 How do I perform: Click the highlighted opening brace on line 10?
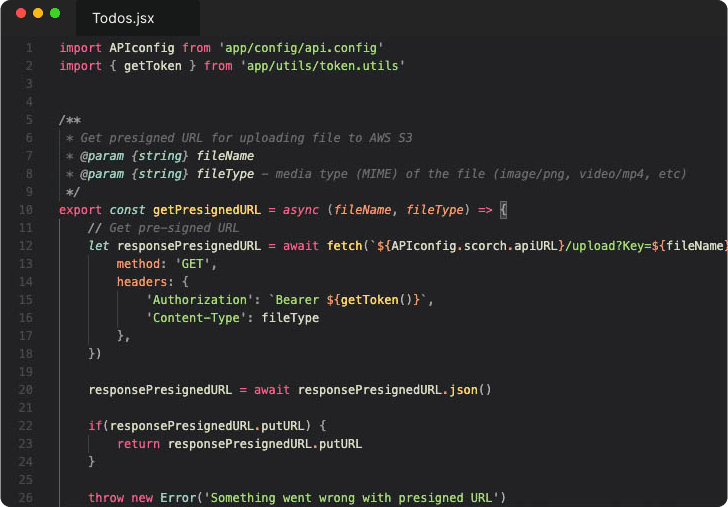pos(503,210)
